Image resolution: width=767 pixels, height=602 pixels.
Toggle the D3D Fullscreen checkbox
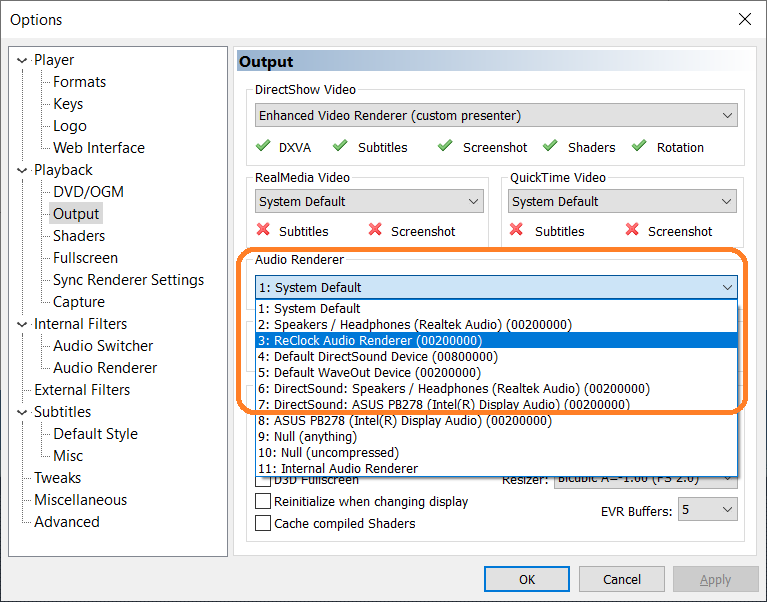[264, 481]
